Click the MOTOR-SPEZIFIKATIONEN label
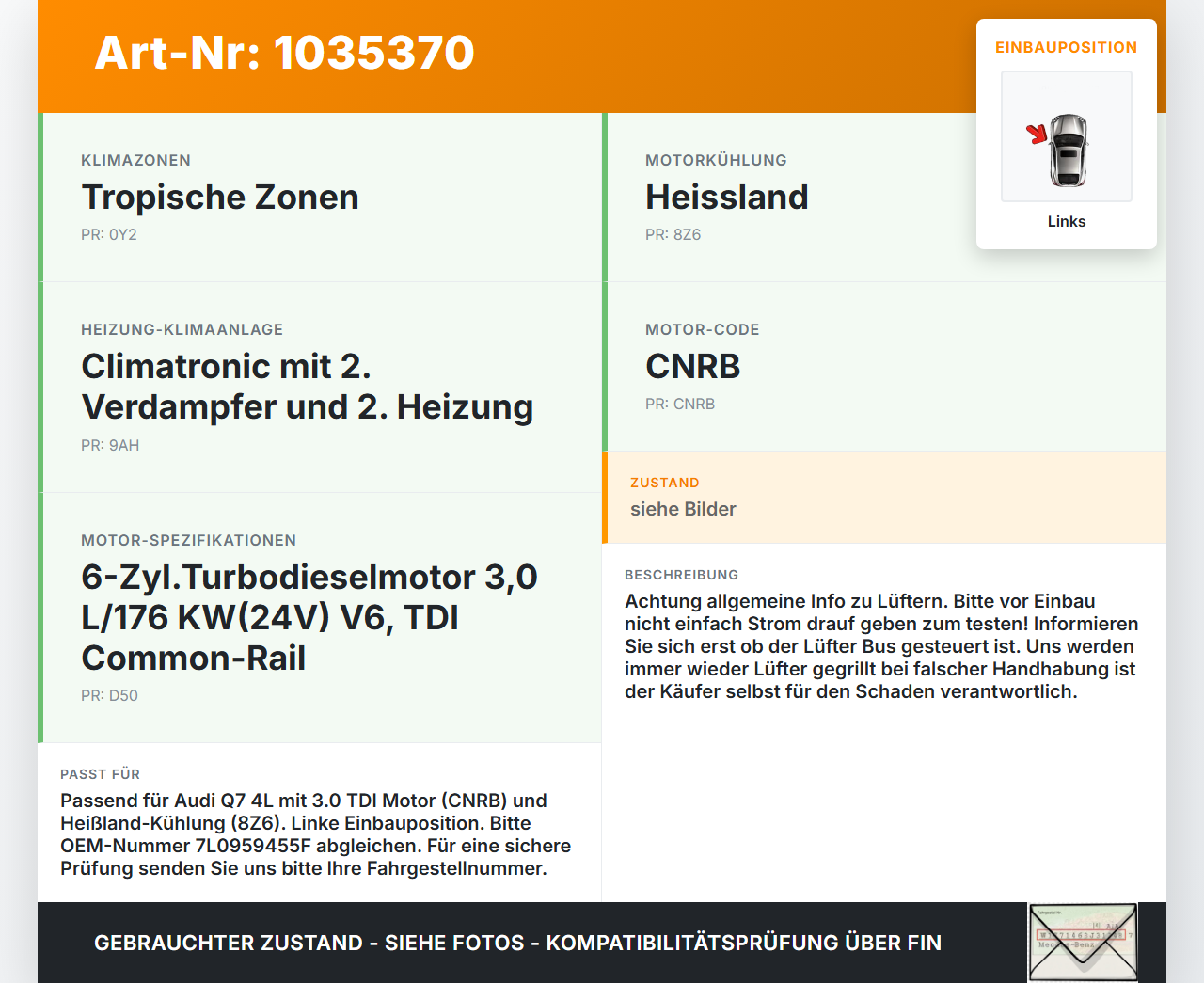 [x=189, y=541]
